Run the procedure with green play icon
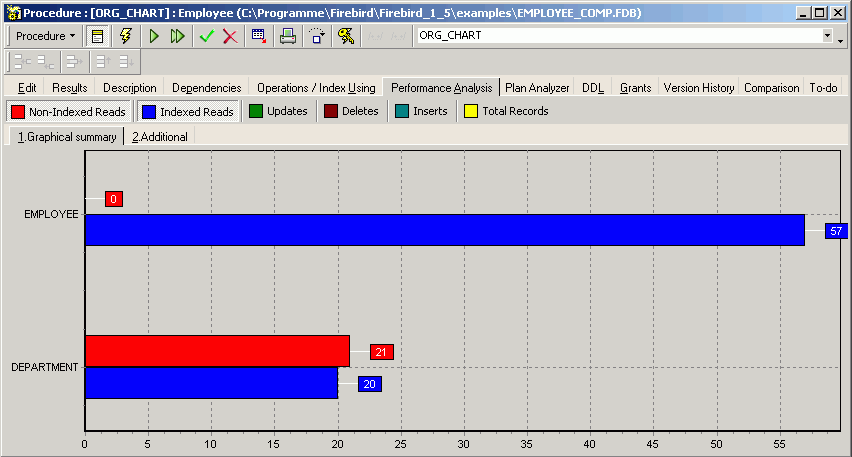Viewport: 852px width, 457px height. [154, 36]
